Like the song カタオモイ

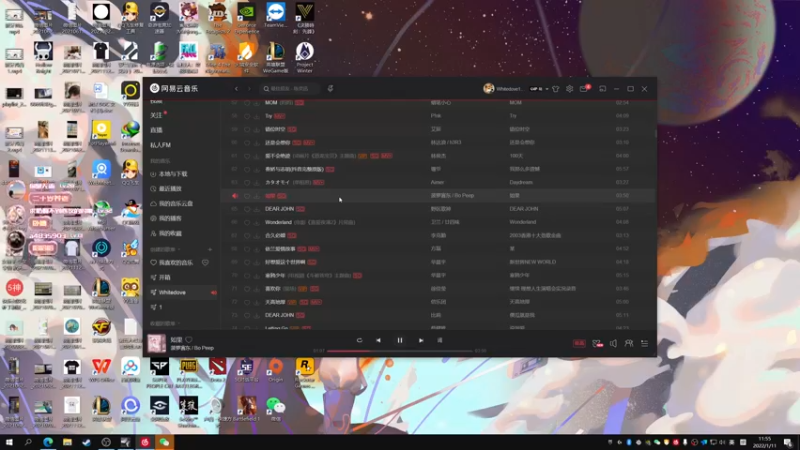(247, 183)
